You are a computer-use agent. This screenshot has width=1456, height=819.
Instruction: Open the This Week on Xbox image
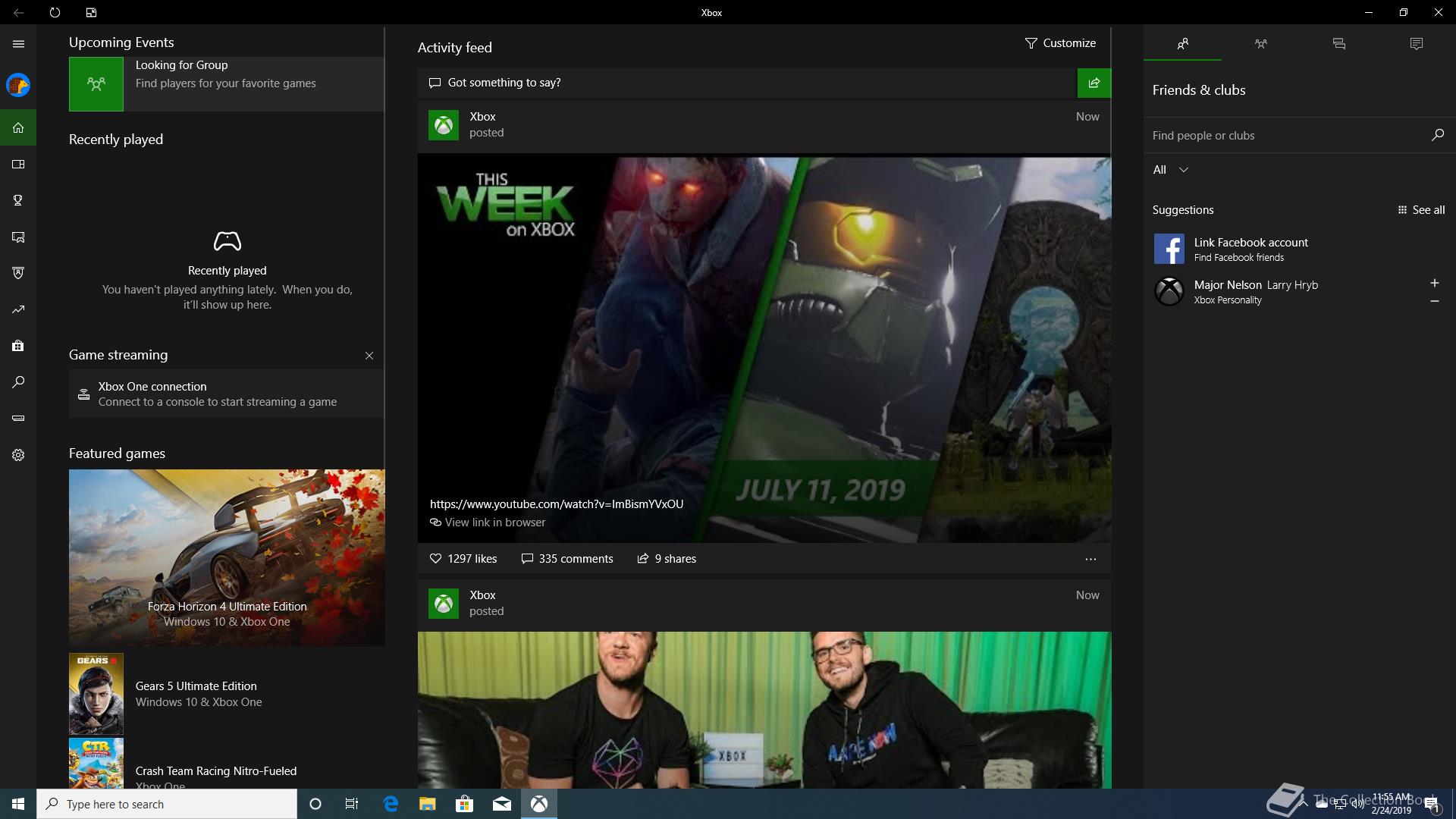pyautogui.click(x=764, y=350)
